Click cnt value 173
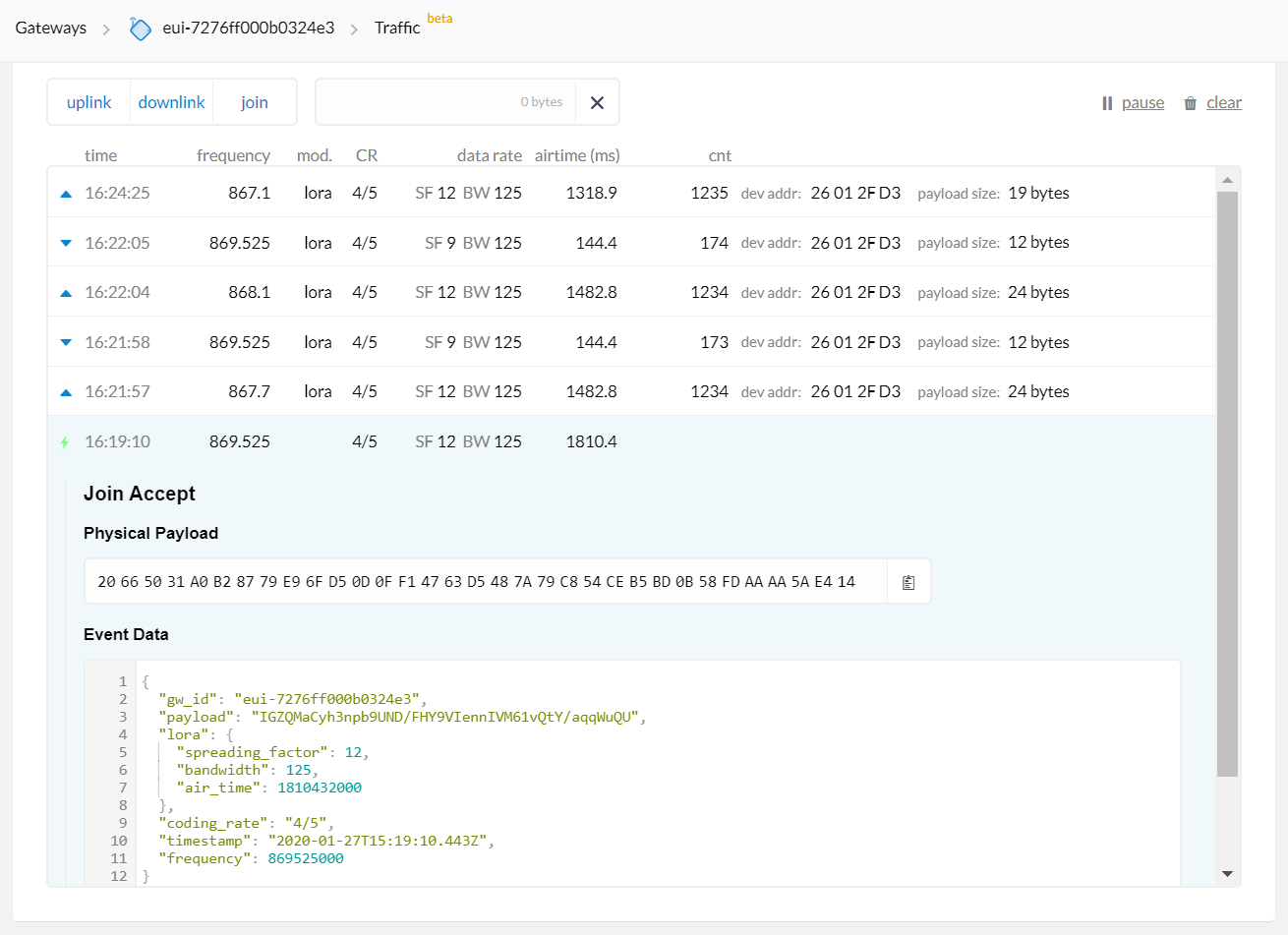1288x935 pixels. tap(714, 342)
